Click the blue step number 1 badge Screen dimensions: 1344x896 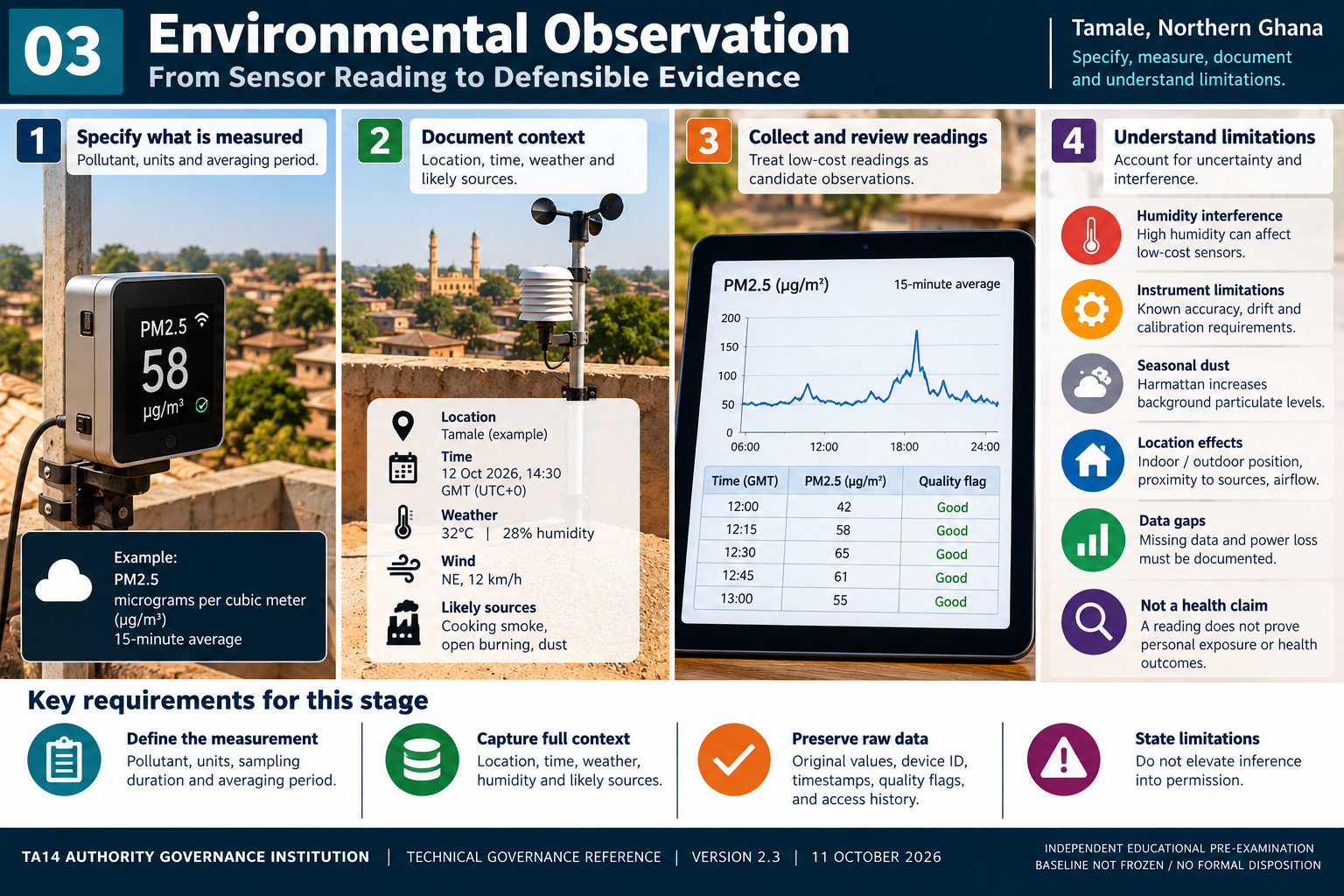tap(38, 141)
